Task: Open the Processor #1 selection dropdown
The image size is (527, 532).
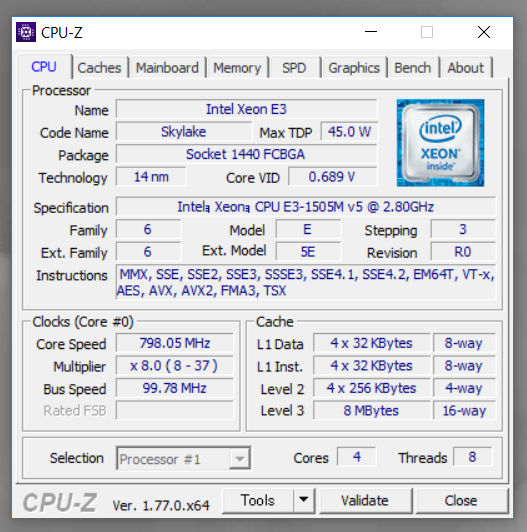Action: pos(184,458)
